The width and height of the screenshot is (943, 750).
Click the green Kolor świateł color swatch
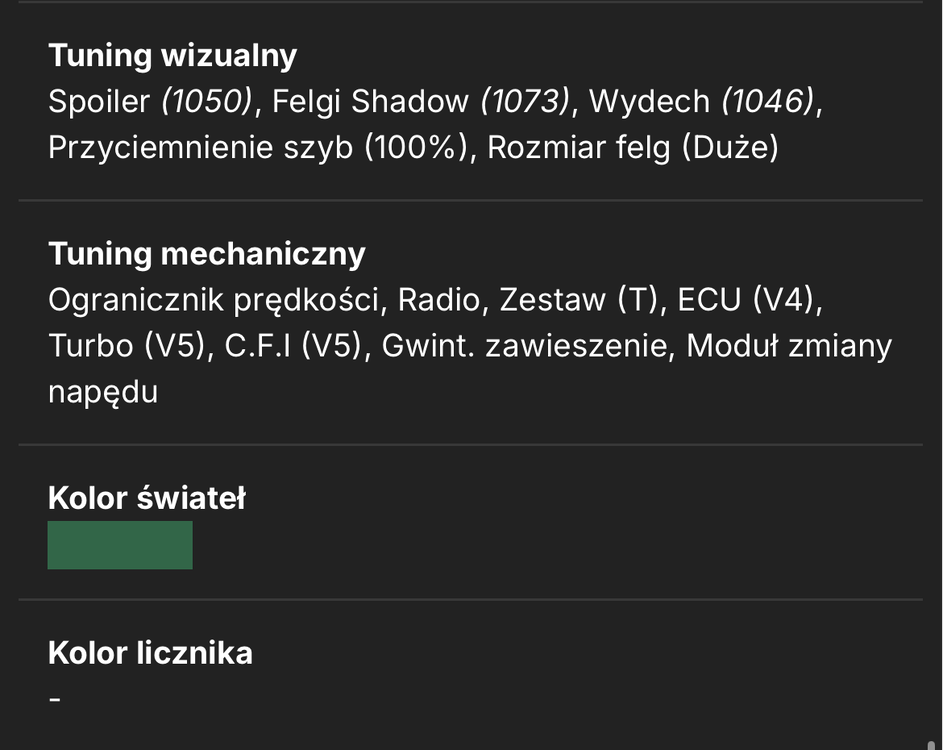(120, 545)
